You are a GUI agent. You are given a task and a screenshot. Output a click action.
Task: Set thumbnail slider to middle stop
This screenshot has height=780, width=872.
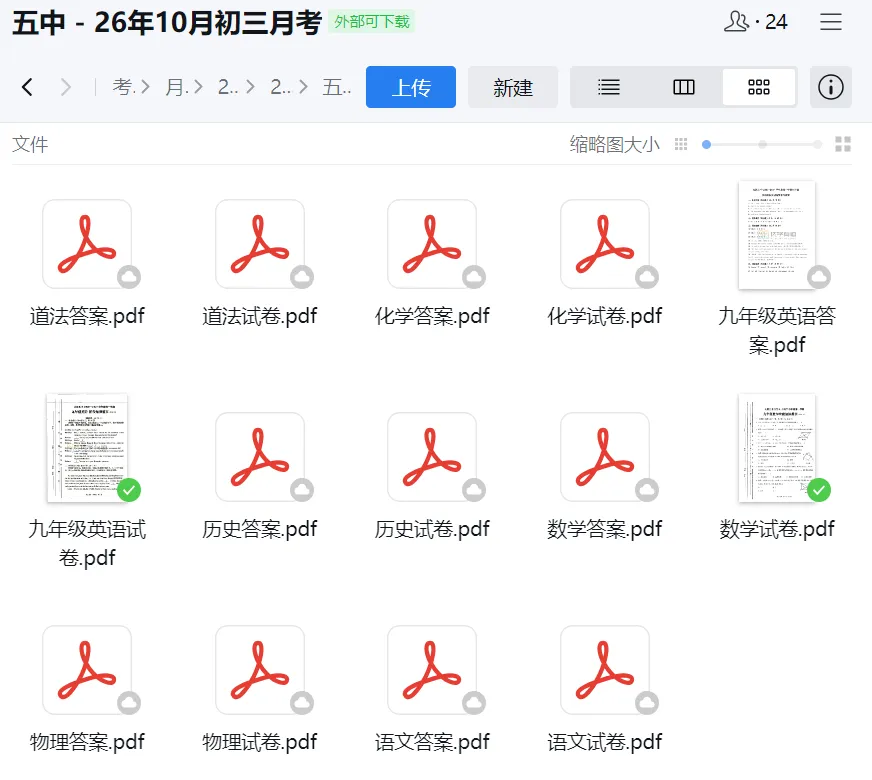[762, 145]
